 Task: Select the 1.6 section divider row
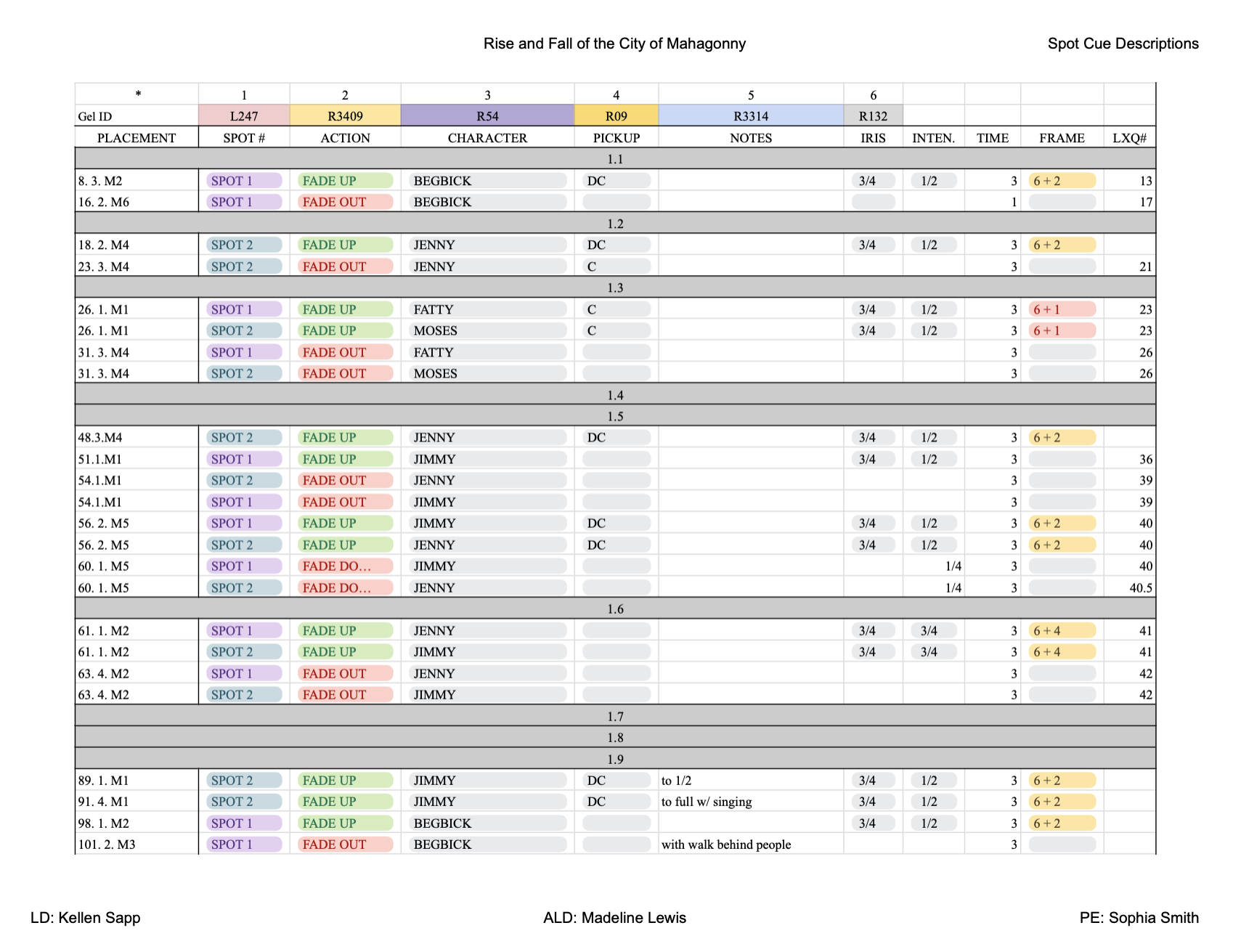tap(615, 609)
